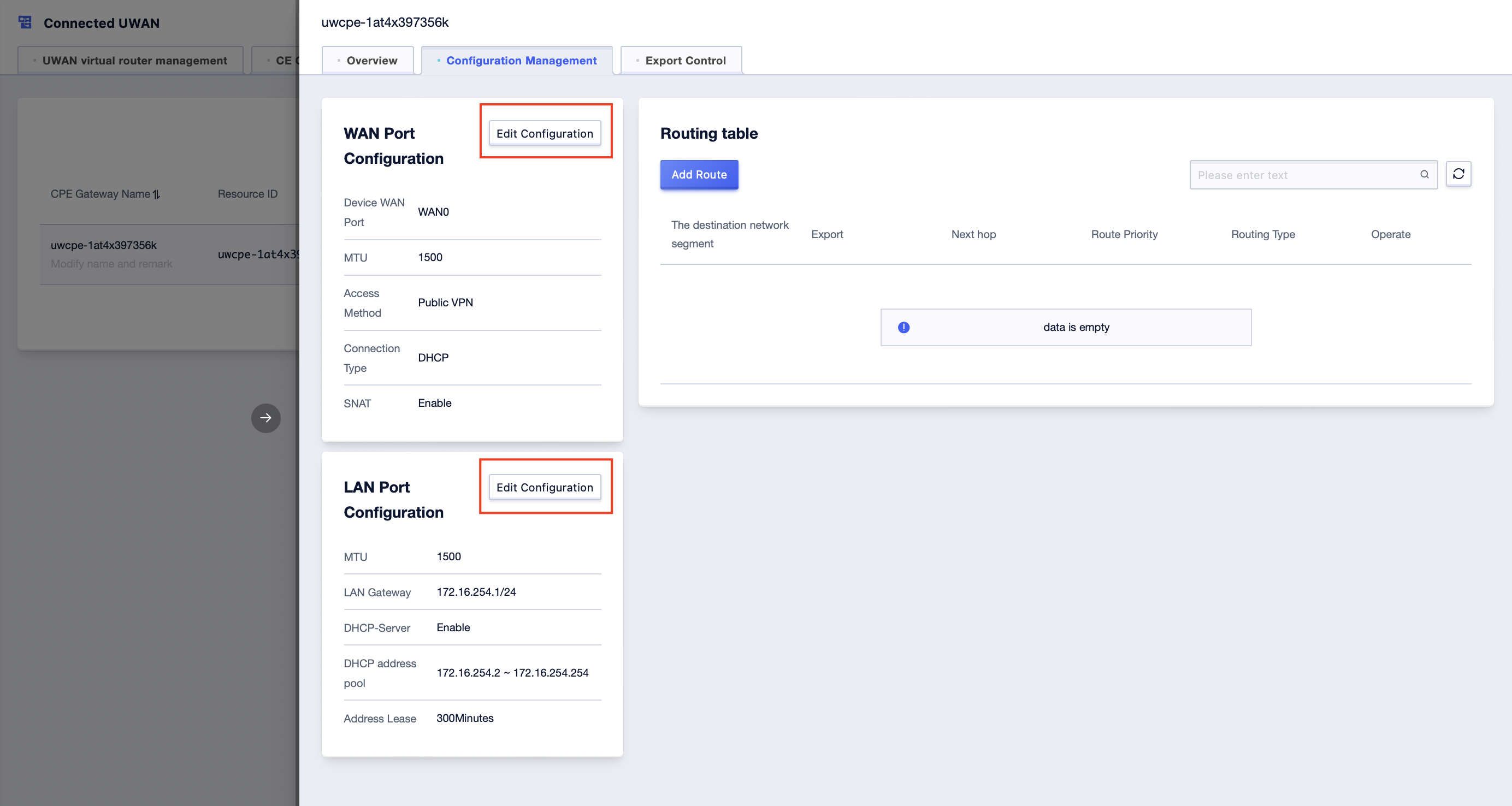Click the WAN0 value
The image size is (1512, 806).
pyautogui.click(x=433, y=212)
